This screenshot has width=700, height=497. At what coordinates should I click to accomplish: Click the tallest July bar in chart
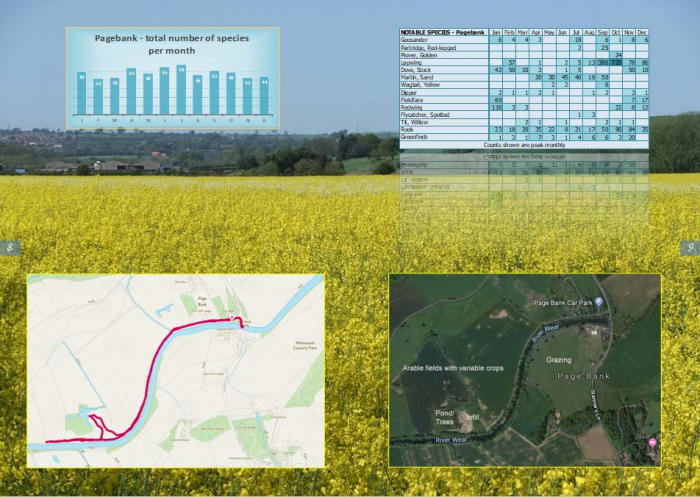pos(181,90)
